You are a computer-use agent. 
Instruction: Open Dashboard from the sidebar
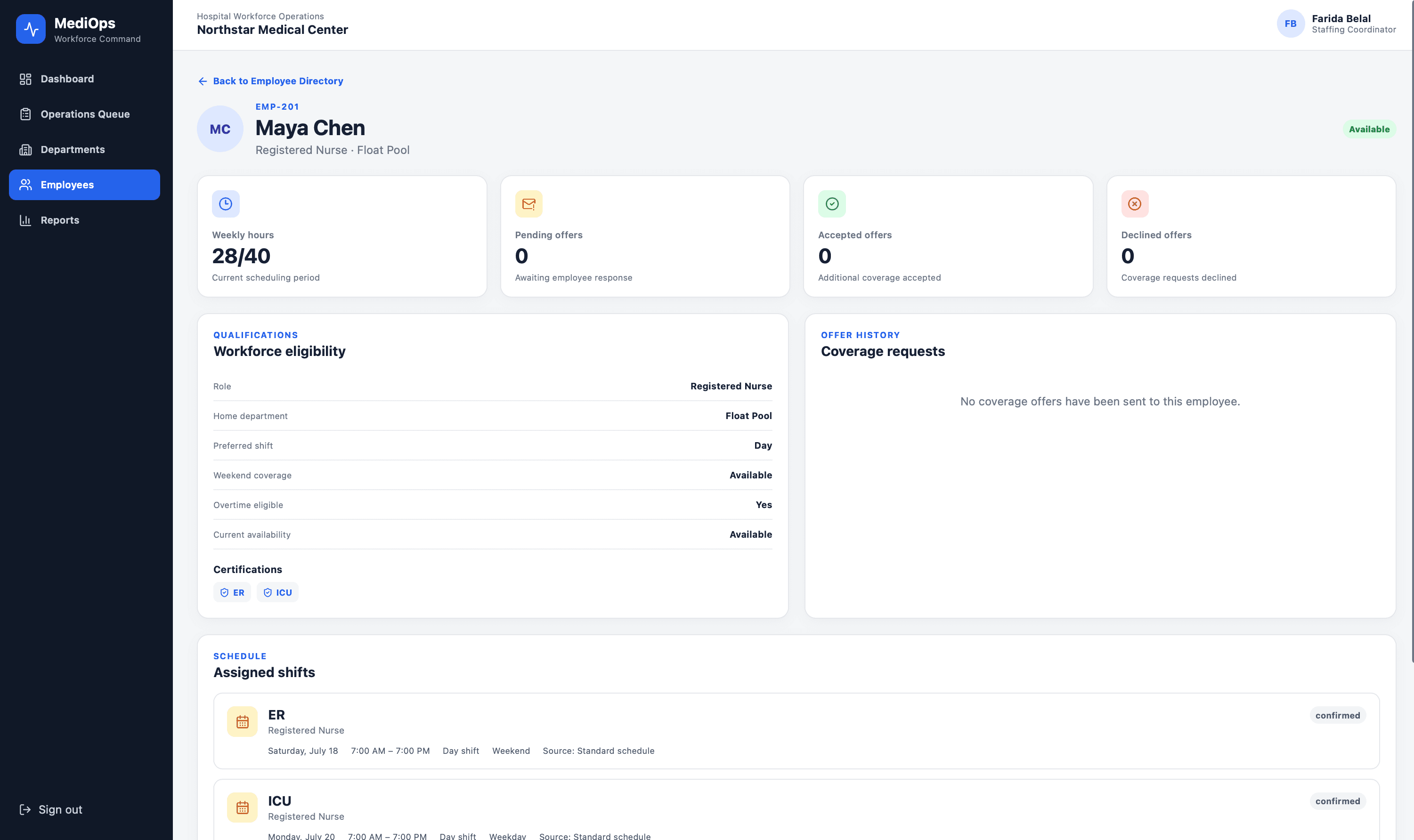(x=84, y=79)
